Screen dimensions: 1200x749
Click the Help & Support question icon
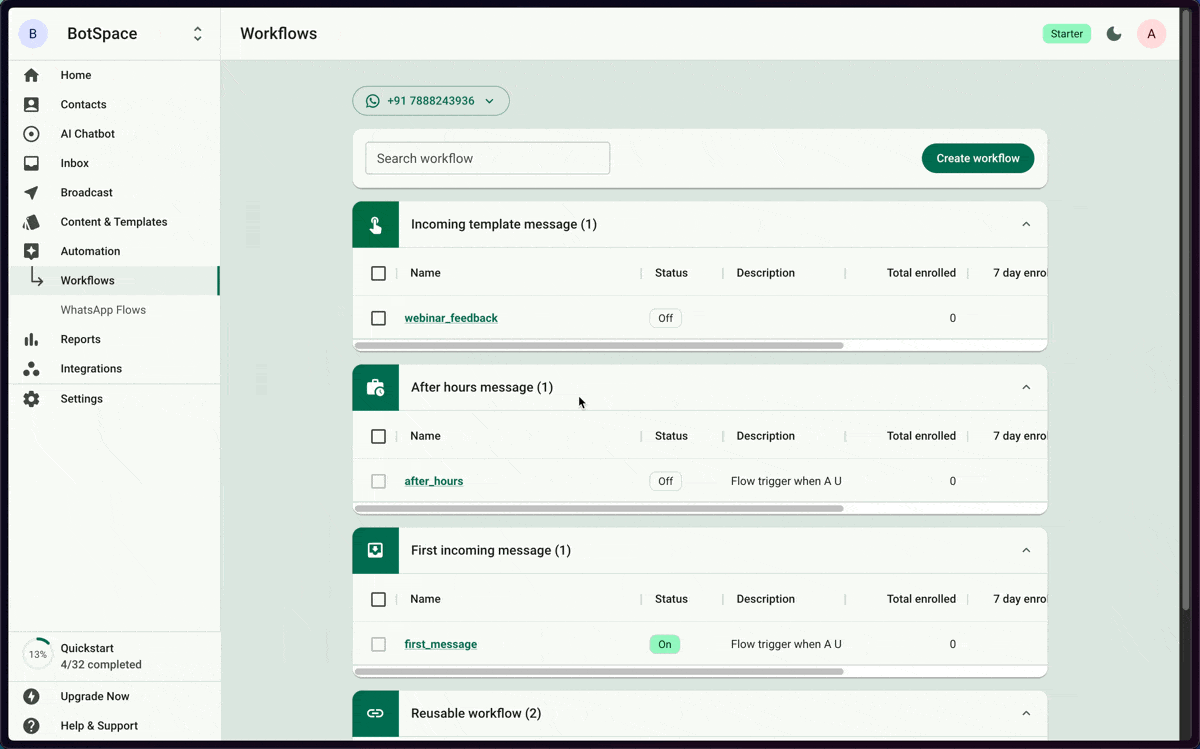[31, 726]
